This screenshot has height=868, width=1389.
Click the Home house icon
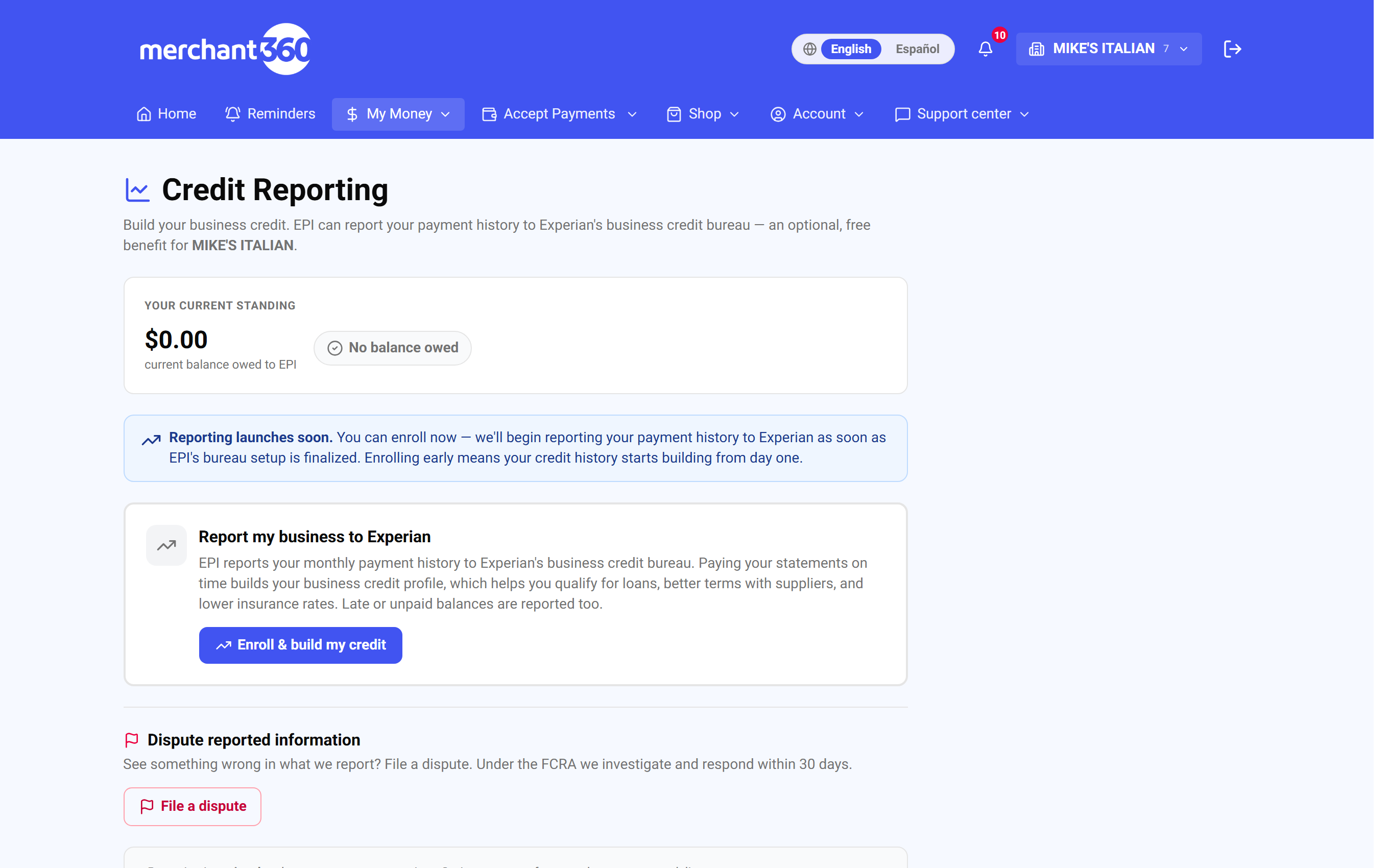(x=143, y=114)
